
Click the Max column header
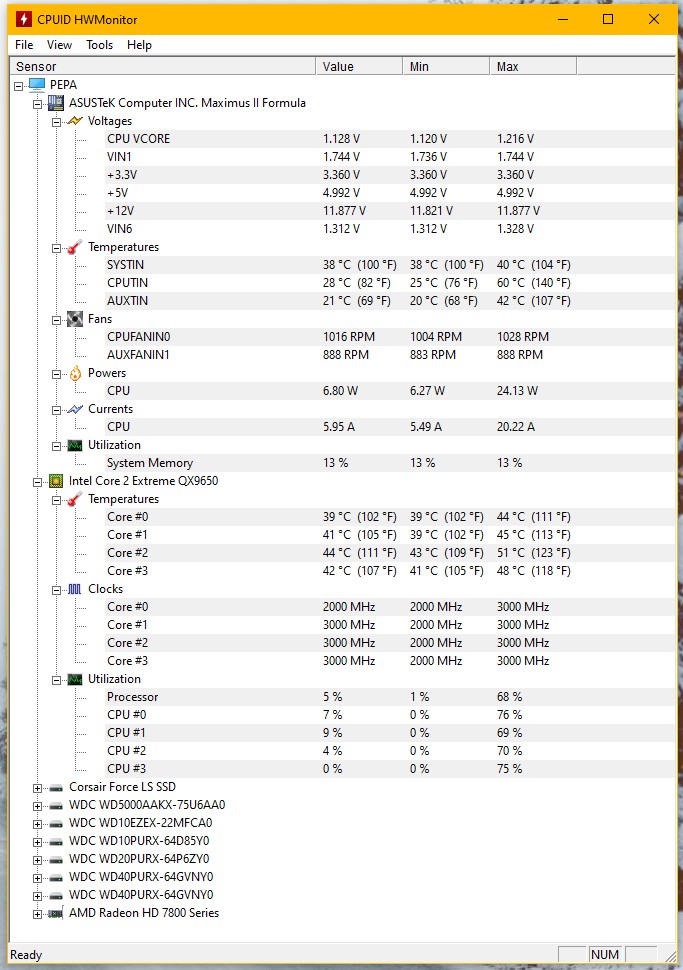coord(532,67)
